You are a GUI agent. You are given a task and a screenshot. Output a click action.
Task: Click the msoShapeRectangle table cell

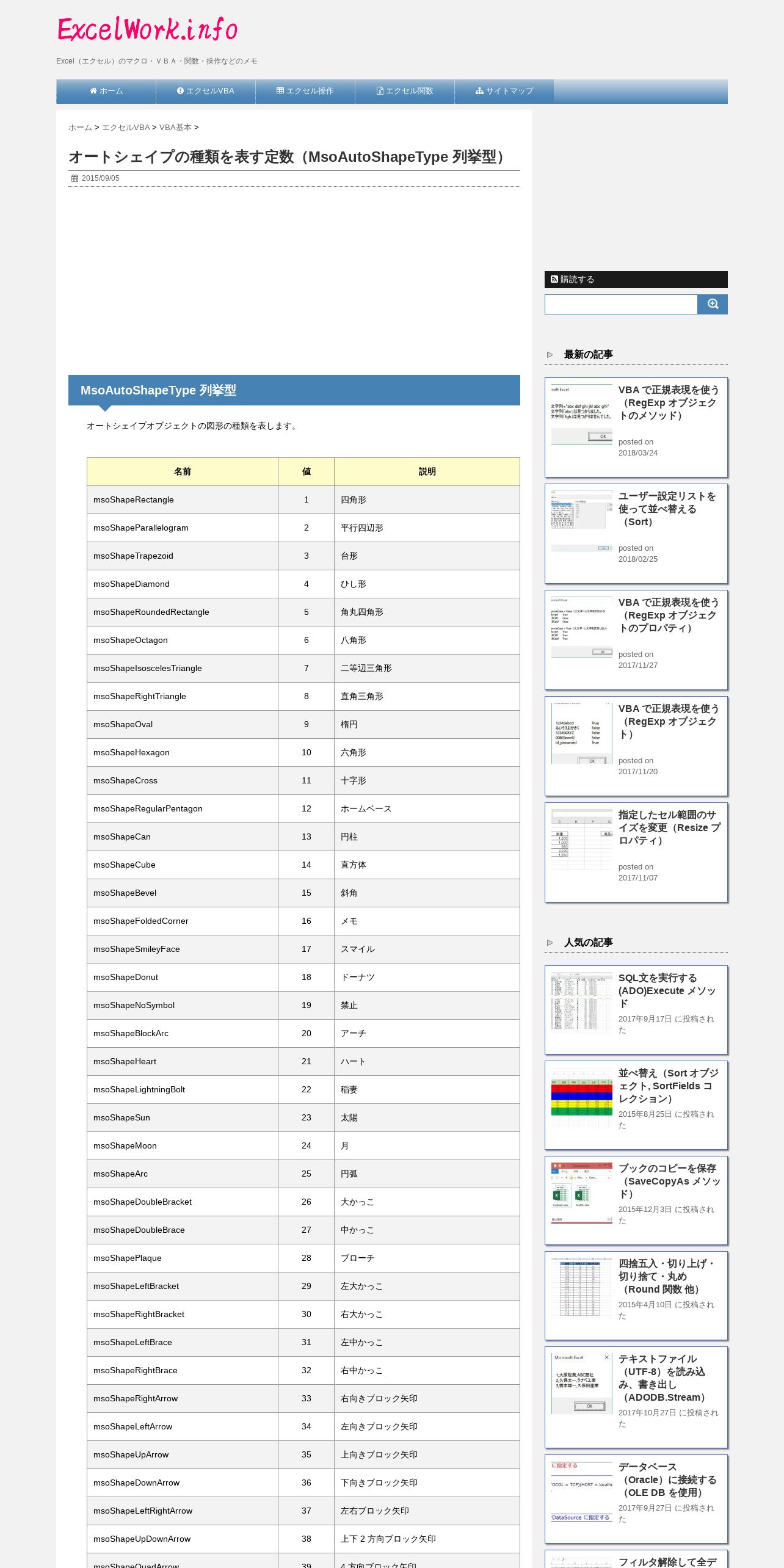pyautogui.click(x=183, y=499)
